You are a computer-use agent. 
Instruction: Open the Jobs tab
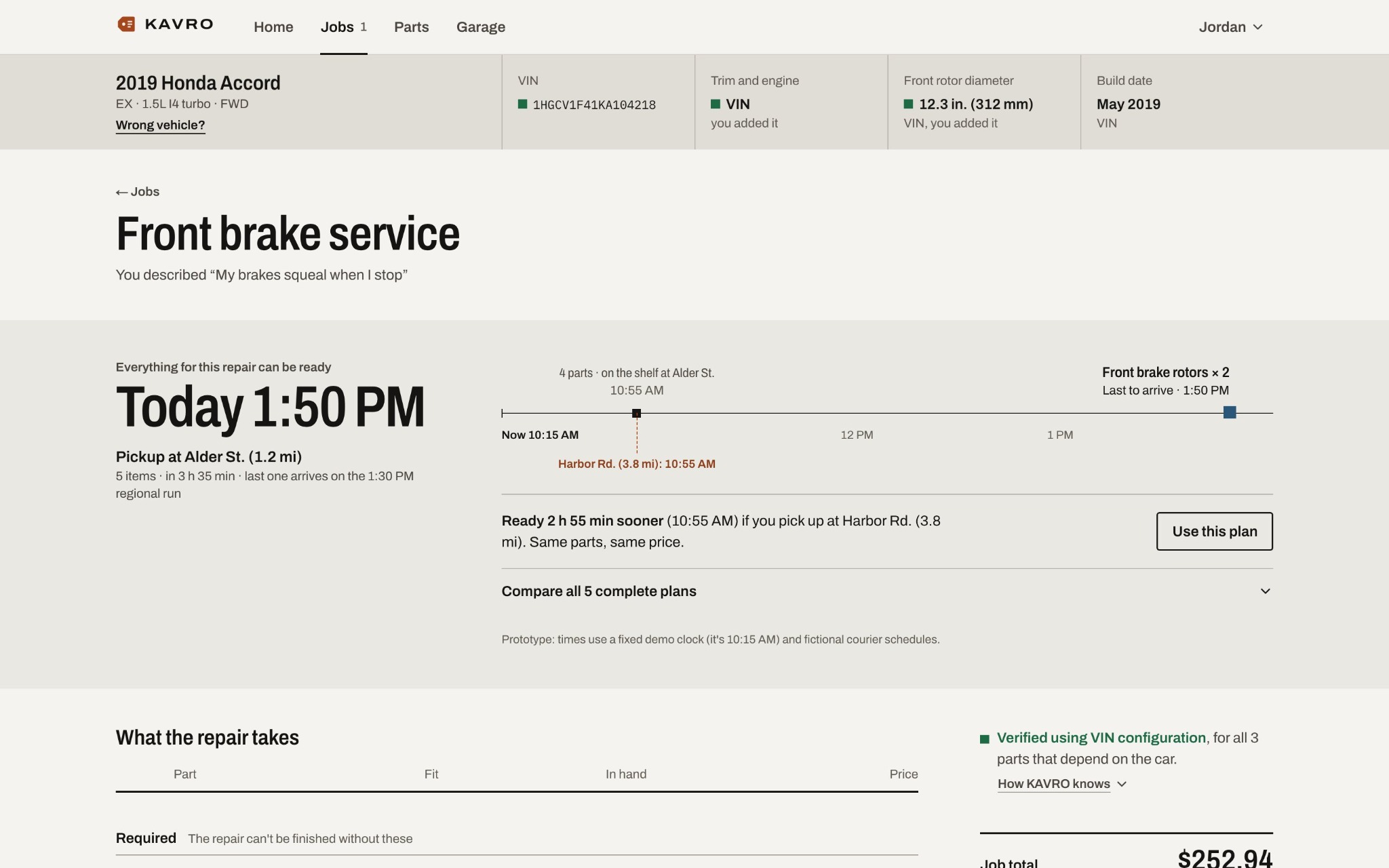coord(343,27)
